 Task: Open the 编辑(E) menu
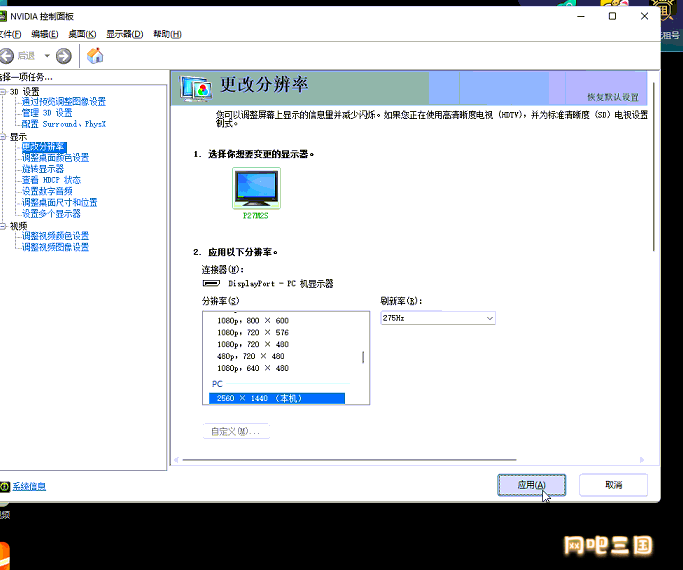click(45, 34)
